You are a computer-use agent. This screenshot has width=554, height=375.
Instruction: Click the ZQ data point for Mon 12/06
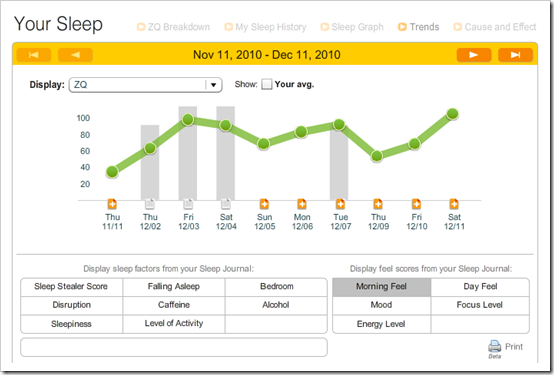tap(301, 132)
